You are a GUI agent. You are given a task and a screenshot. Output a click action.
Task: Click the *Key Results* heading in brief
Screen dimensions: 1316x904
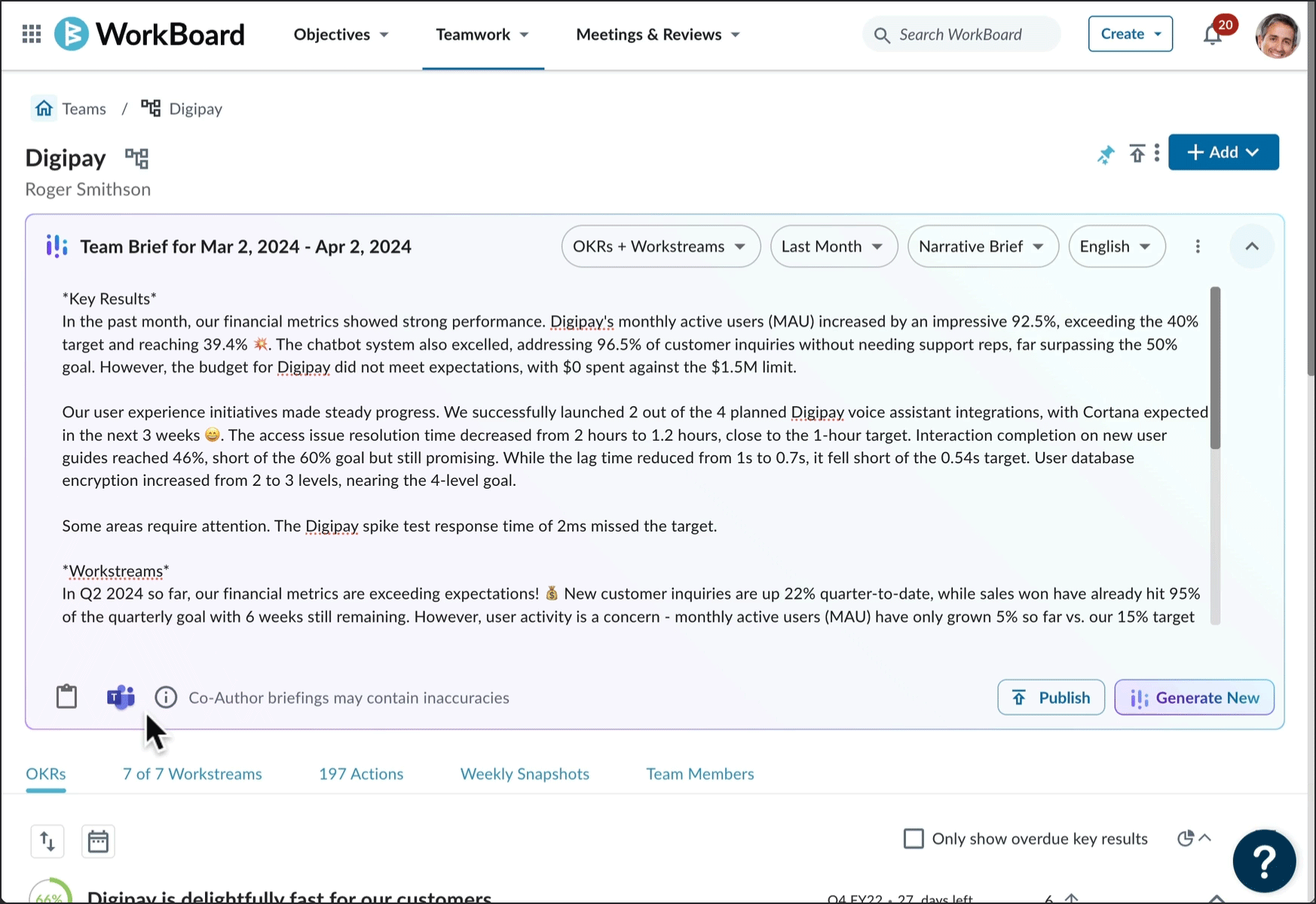109,298
